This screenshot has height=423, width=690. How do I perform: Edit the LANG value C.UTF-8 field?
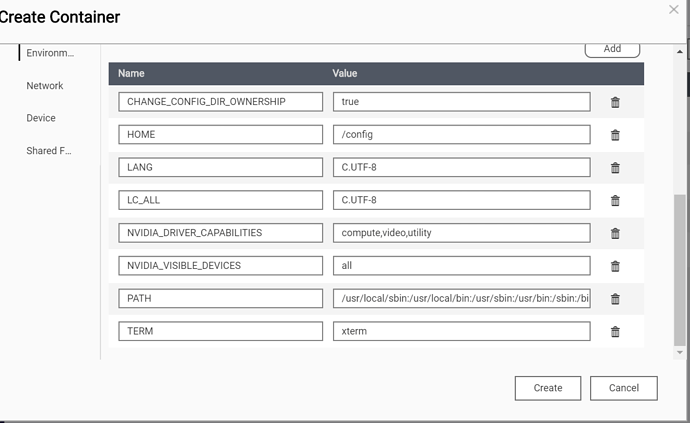point(462,167)
